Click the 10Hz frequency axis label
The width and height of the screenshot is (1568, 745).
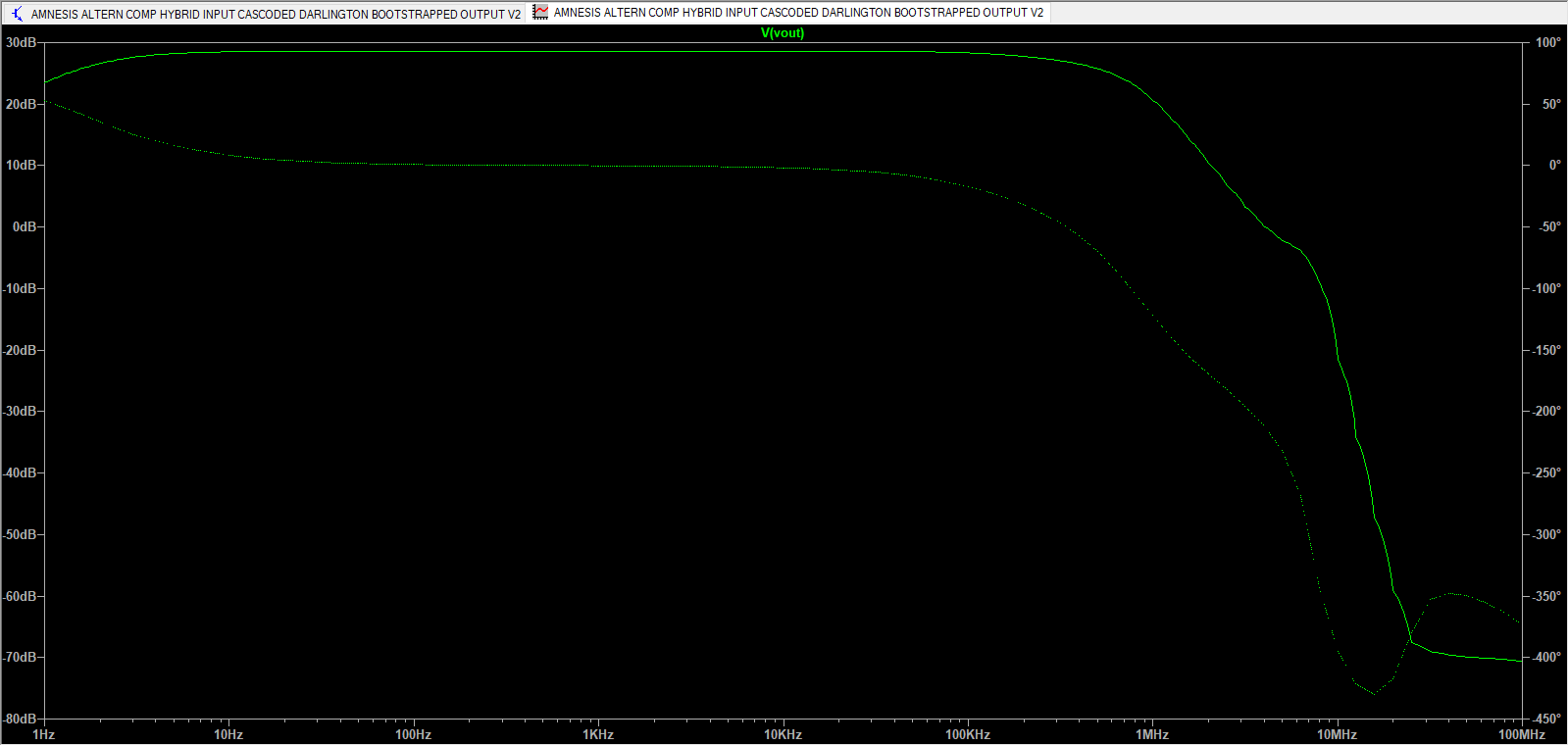click(x=228, y=734)
